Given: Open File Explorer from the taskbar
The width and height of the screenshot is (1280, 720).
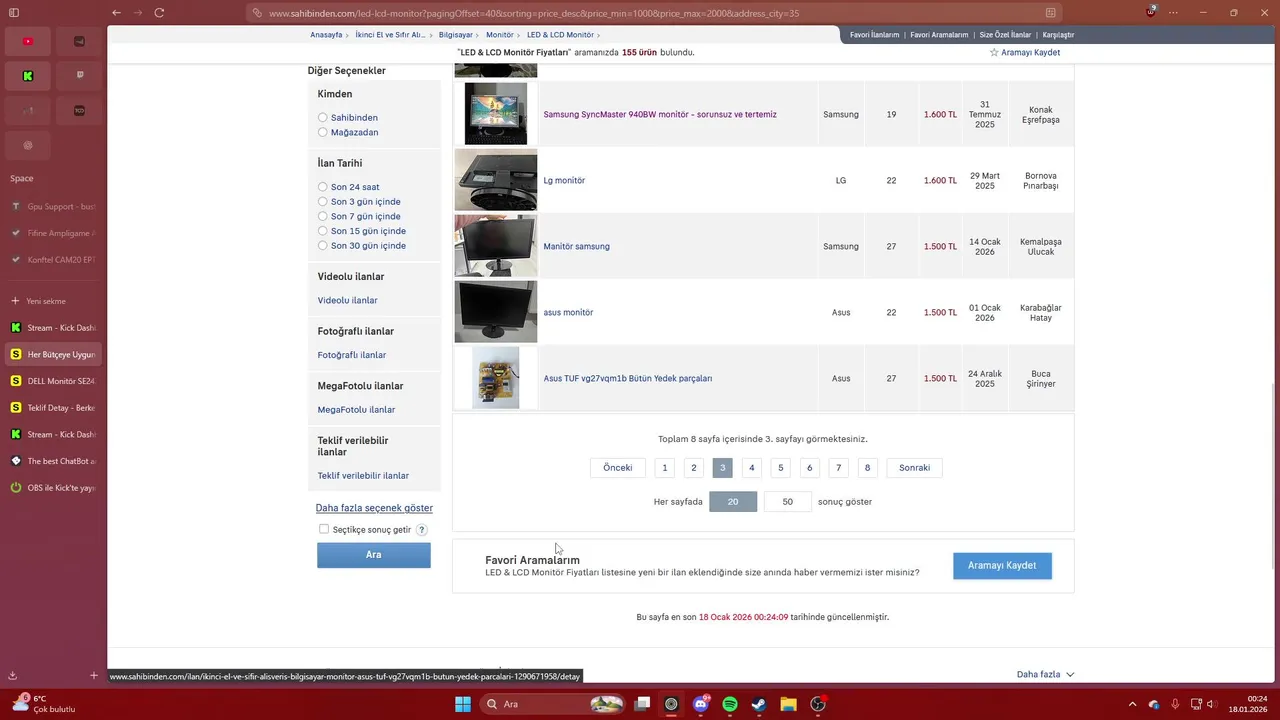Looking at the screenshot, I should click(788, 704).
